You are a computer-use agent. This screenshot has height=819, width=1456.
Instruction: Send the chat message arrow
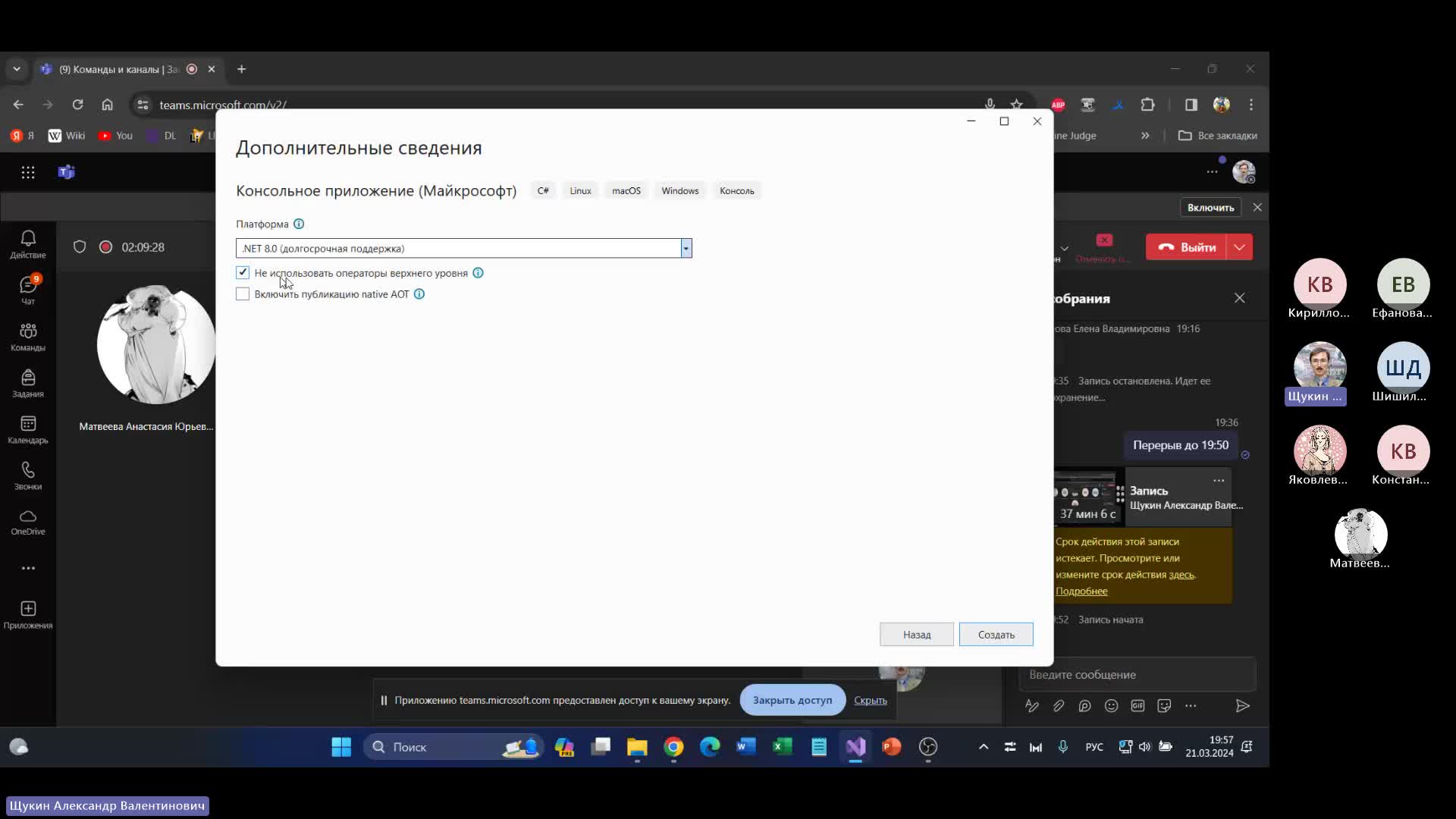click(1242, 706)
